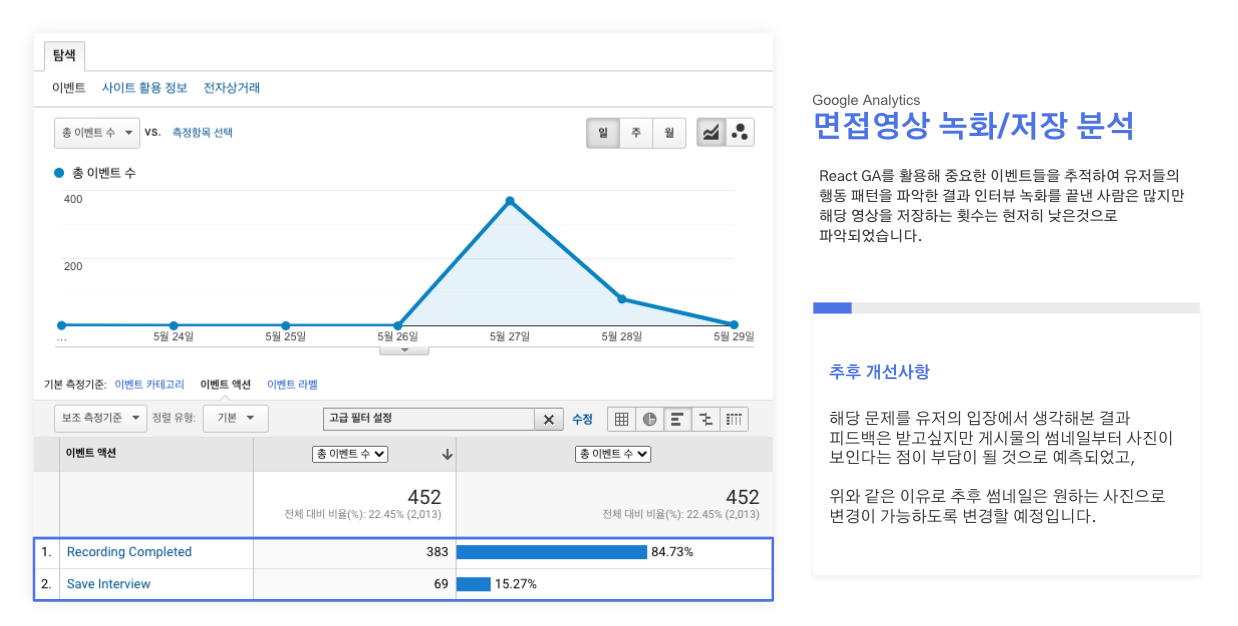Click the 5월 26일 data point
The height and width of the screenshot is (626, 1238).
pos(398,325)
